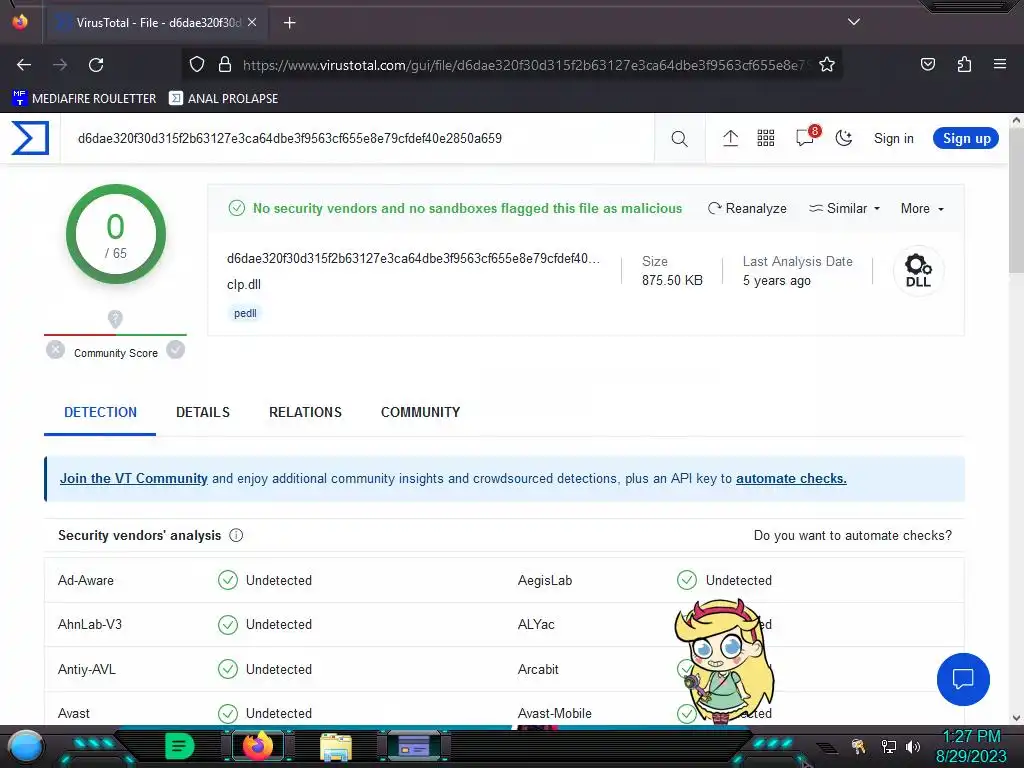Click Firefox on the taskbar
This screenshot has width=1024, height=768.
pos(257,746)
